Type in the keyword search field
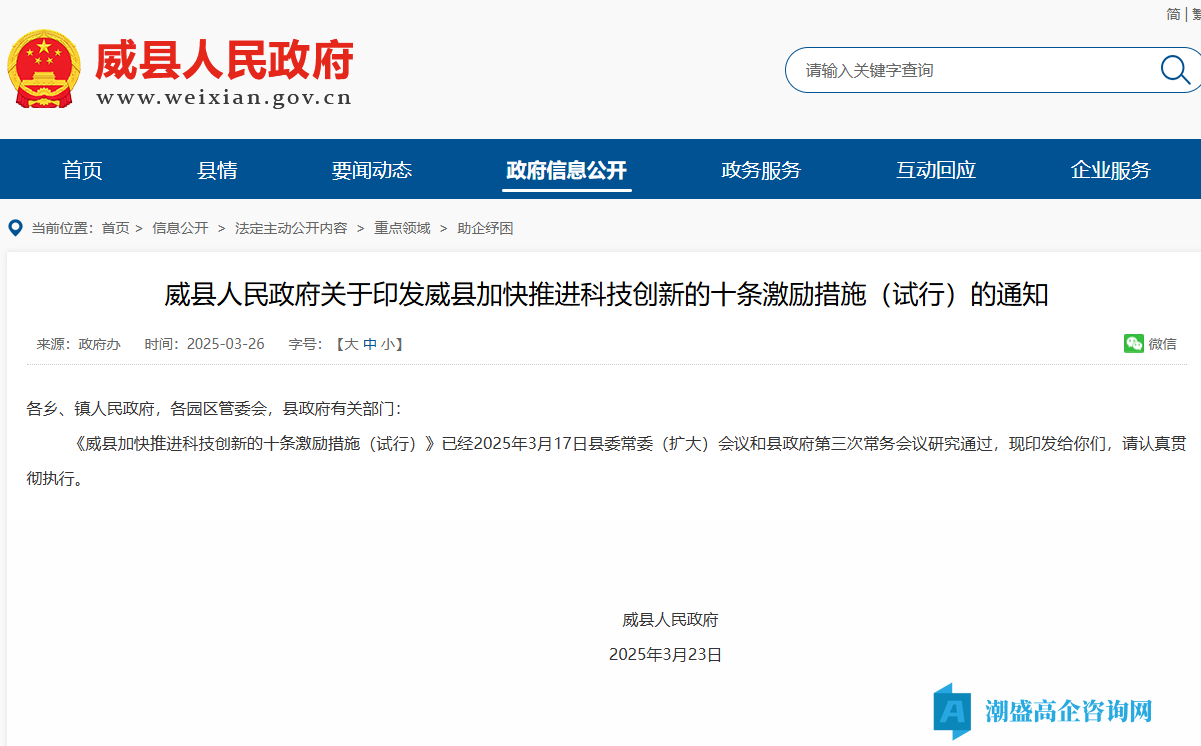The height and width of the screenshot is (746, 1201). (x=970, y=70)
